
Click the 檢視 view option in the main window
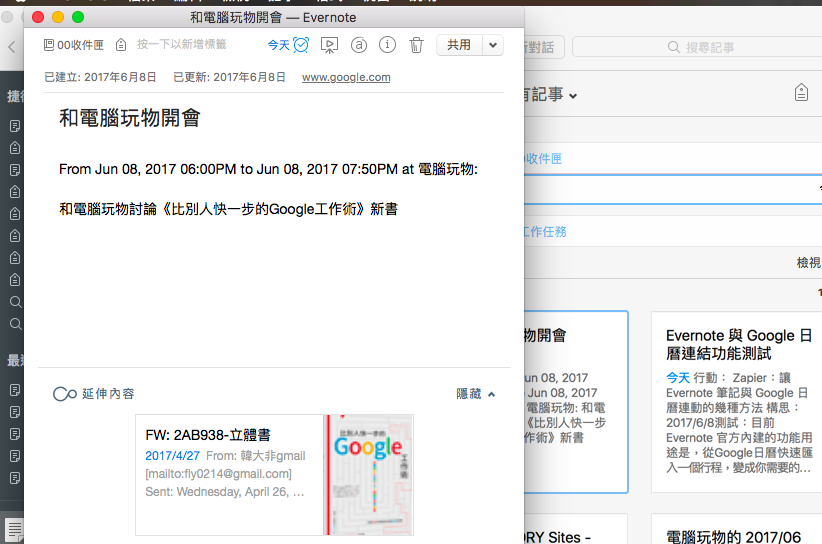[x=809, y=262]
